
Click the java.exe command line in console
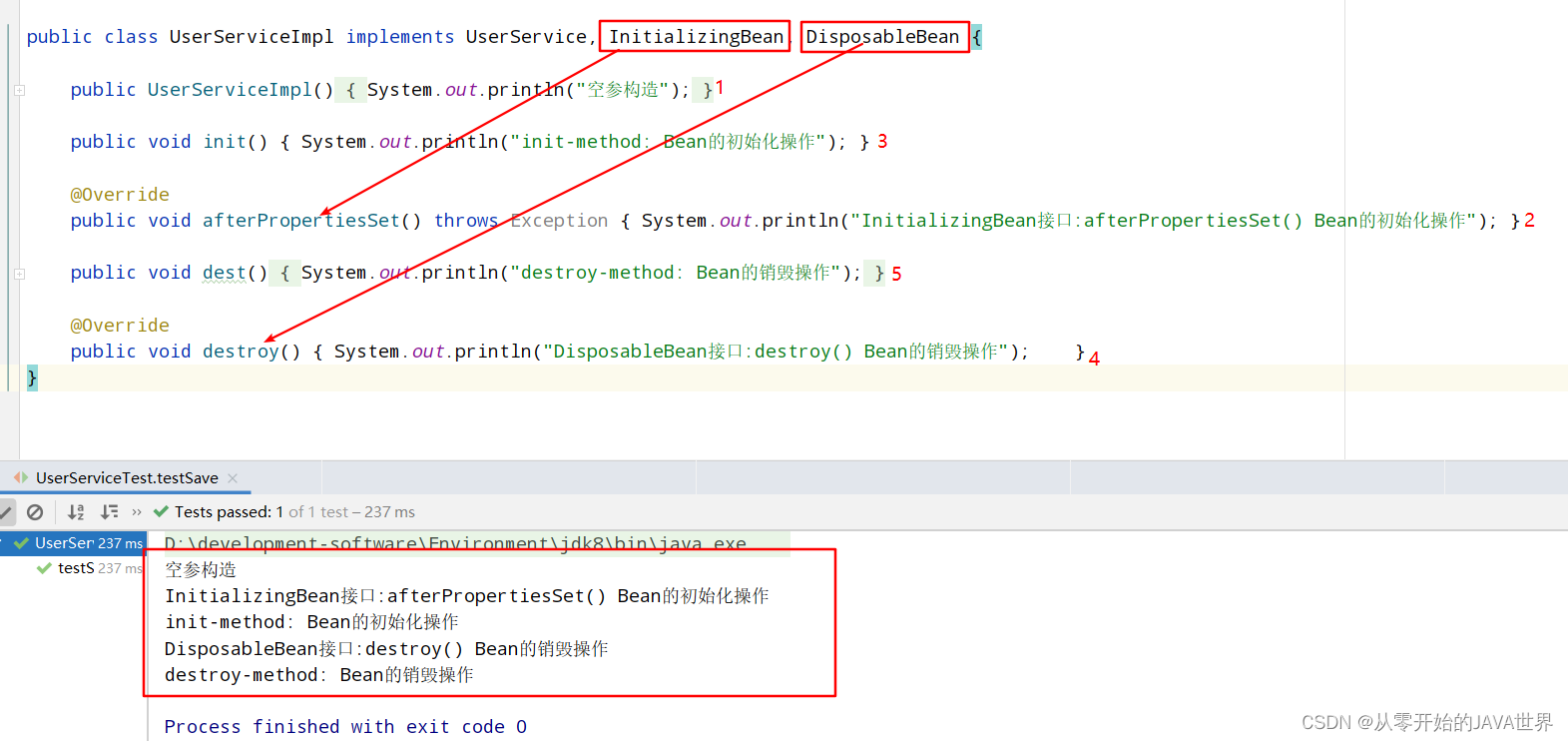455,543
